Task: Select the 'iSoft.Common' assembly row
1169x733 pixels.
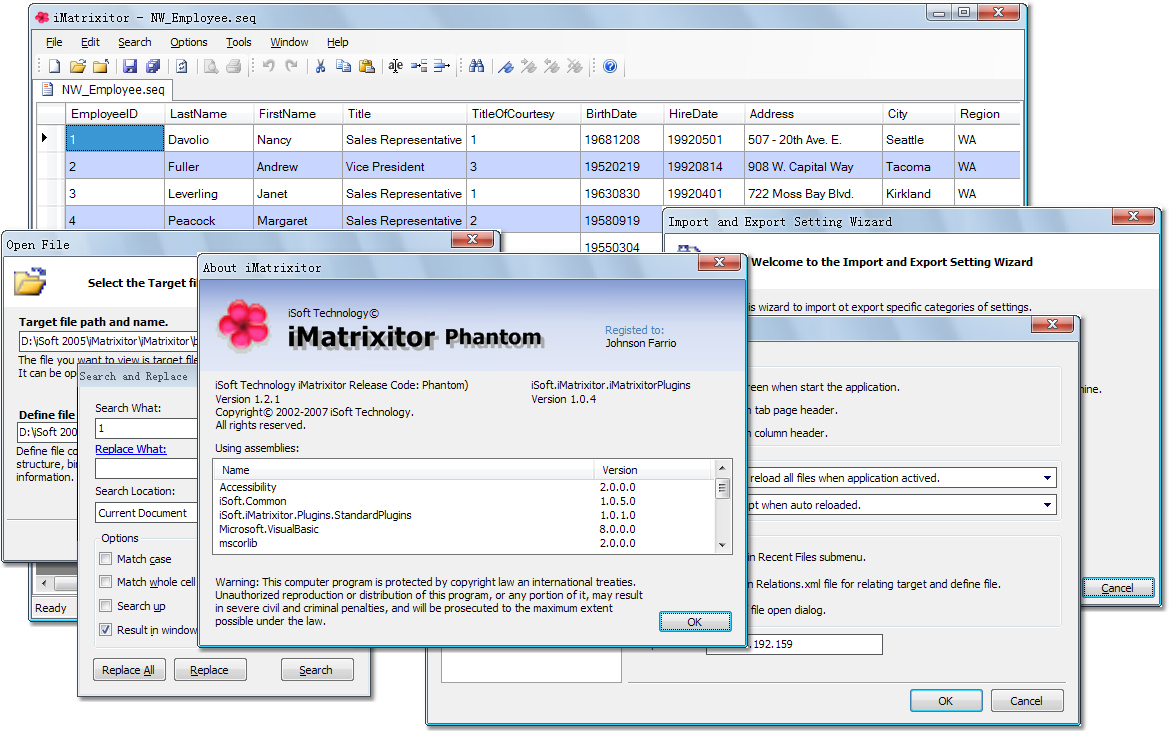Action: (x=464, y=501)
